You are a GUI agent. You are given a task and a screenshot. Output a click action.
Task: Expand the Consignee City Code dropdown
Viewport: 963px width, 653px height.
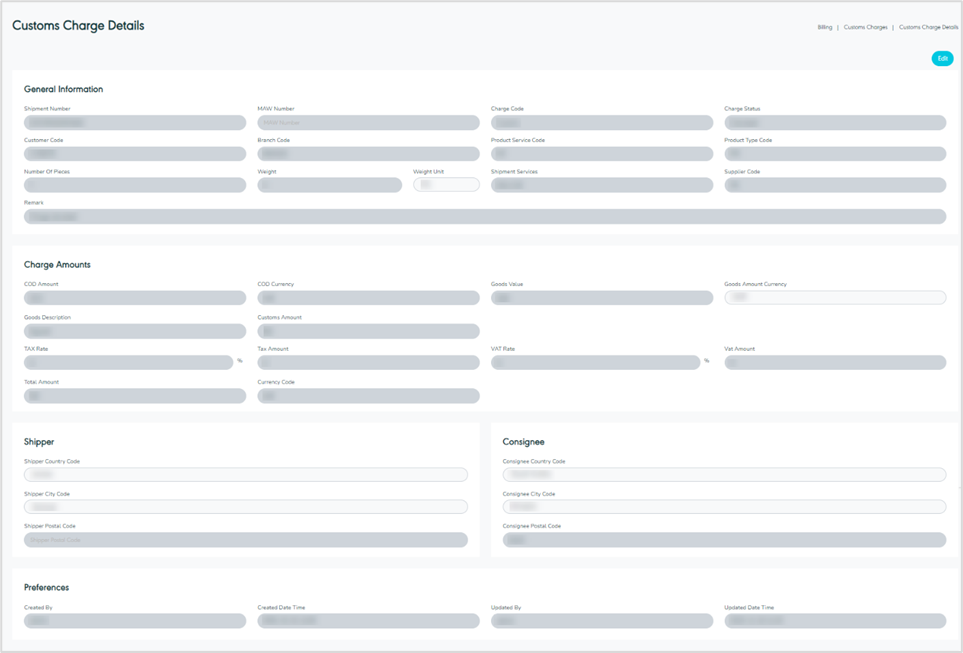[724, 507]
